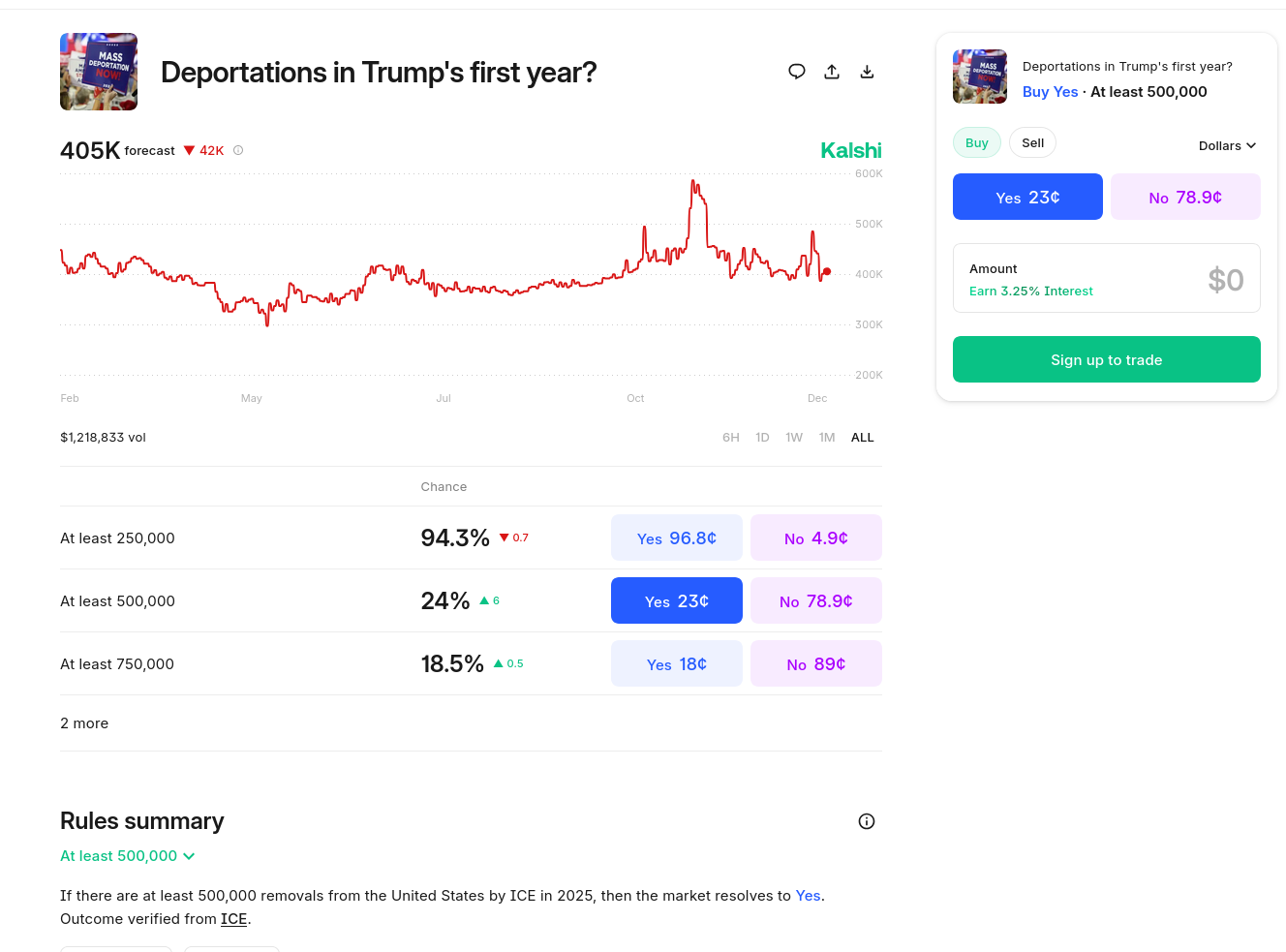The height and width of the screenshot is (952, 1286).
Task: Expand the At least 500,000 rules dropdown
Action: pyautogui.click(x=128, y=856)
